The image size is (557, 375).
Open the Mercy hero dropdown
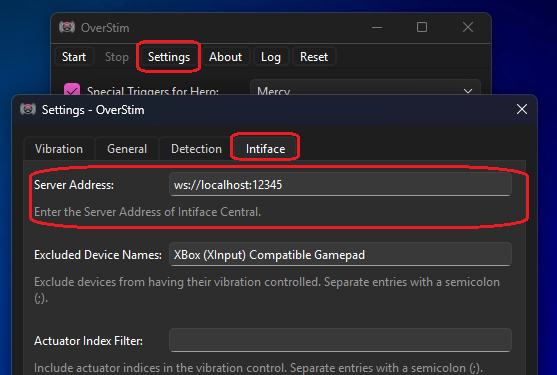tap(365, 88)
